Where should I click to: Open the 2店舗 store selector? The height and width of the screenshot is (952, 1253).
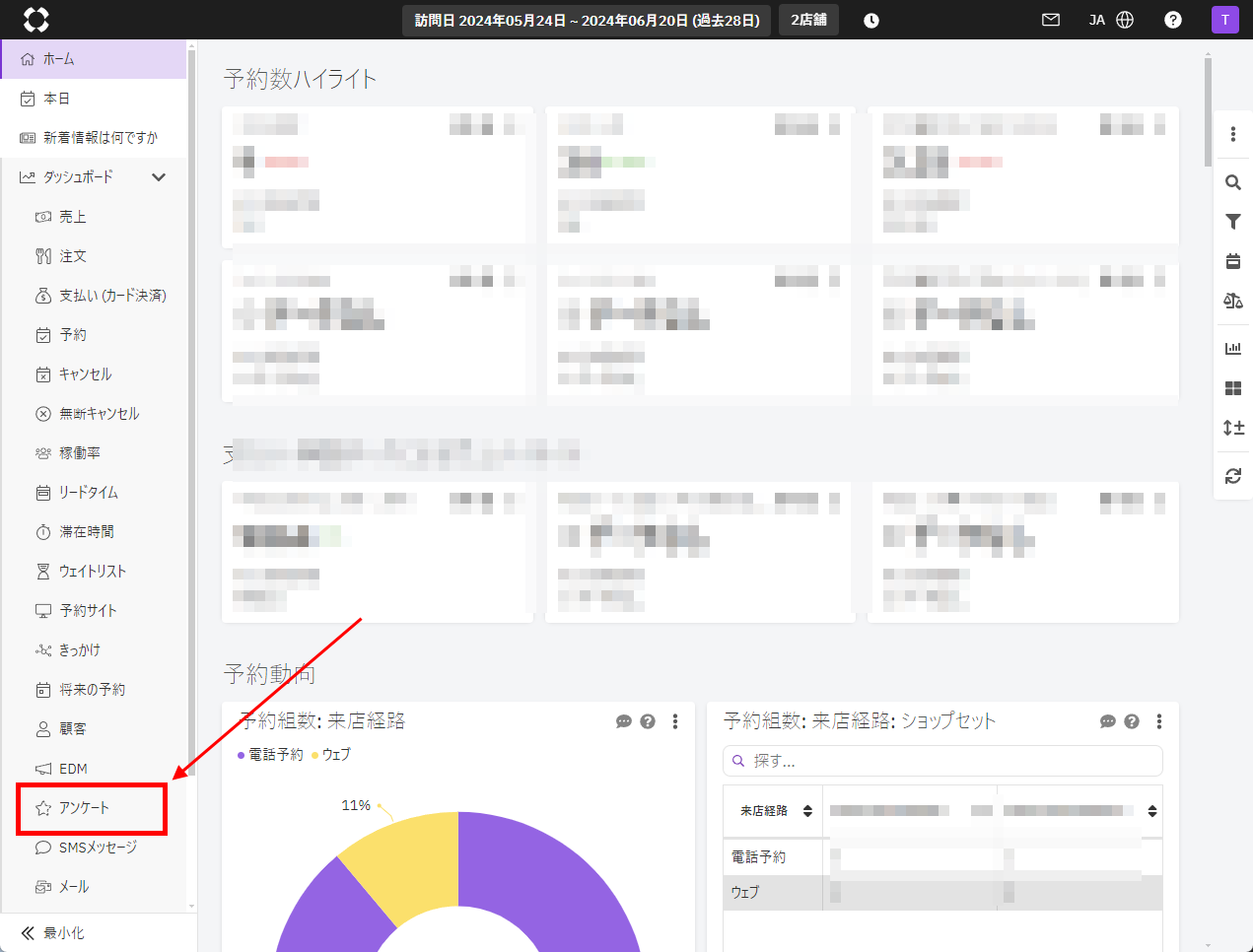pyautogui.click(x=808, y=20)
